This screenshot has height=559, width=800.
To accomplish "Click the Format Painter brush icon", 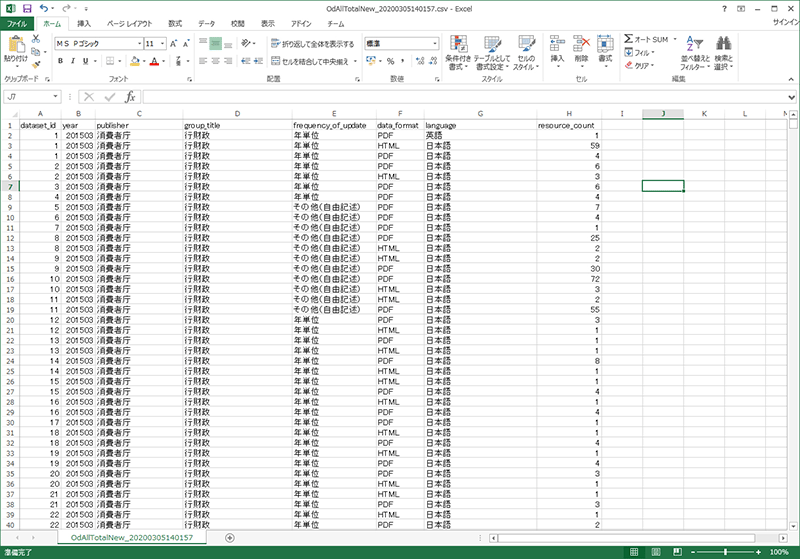I will (x=36, y=65).
